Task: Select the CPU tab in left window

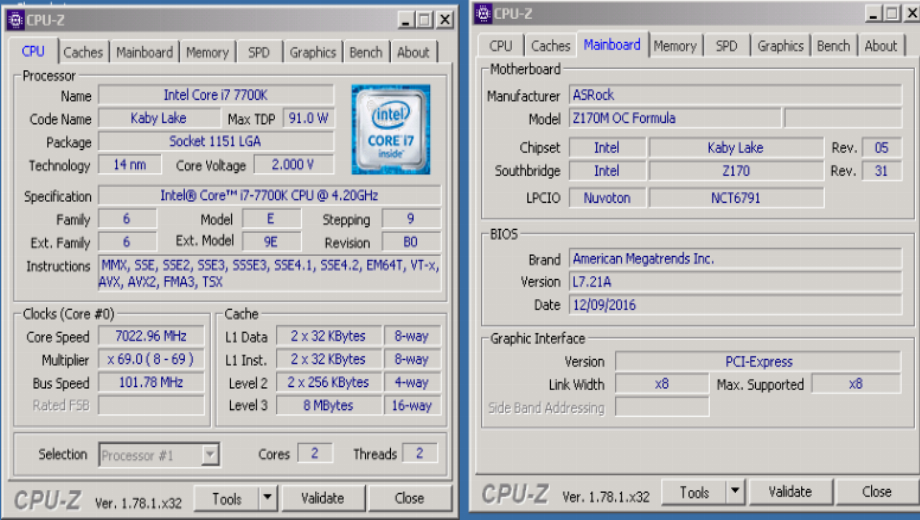Action: pyautogui.click(x=33, y=51)
